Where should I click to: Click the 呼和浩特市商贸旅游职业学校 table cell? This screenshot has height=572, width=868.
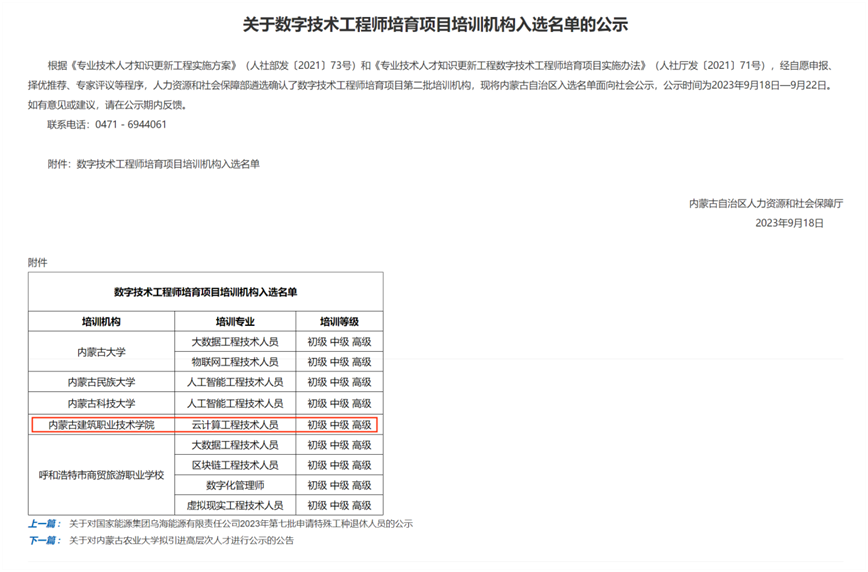pos(101,475)
